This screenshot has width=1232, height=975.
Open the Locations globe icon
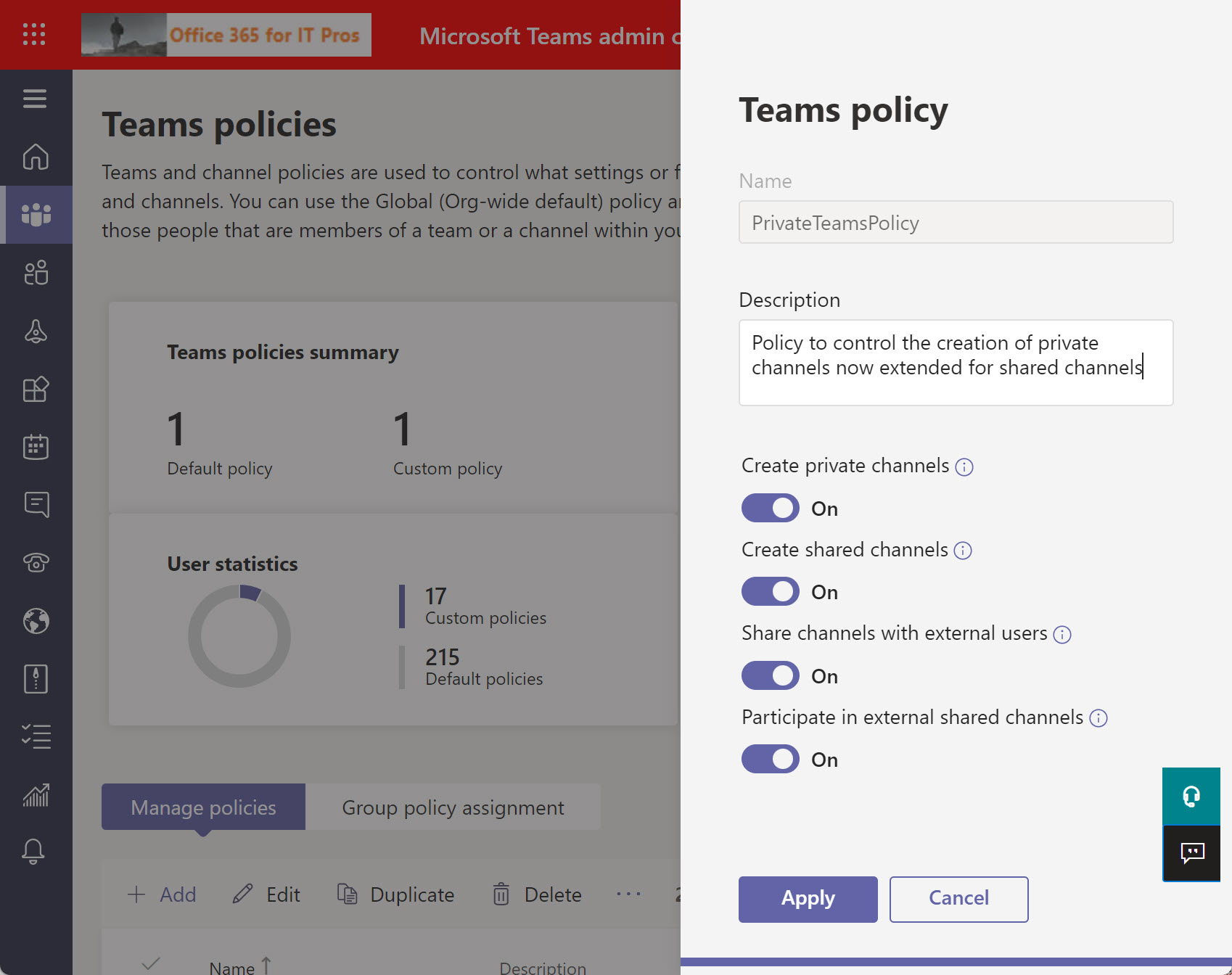tap(35, 621)
